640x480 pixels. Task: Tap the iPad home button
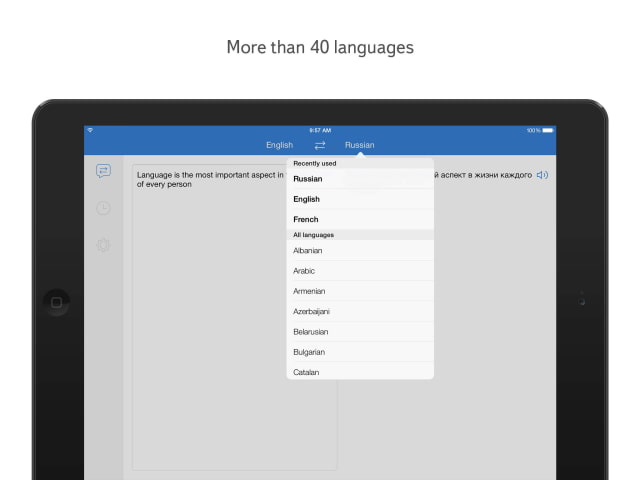[x=57, y=302]
